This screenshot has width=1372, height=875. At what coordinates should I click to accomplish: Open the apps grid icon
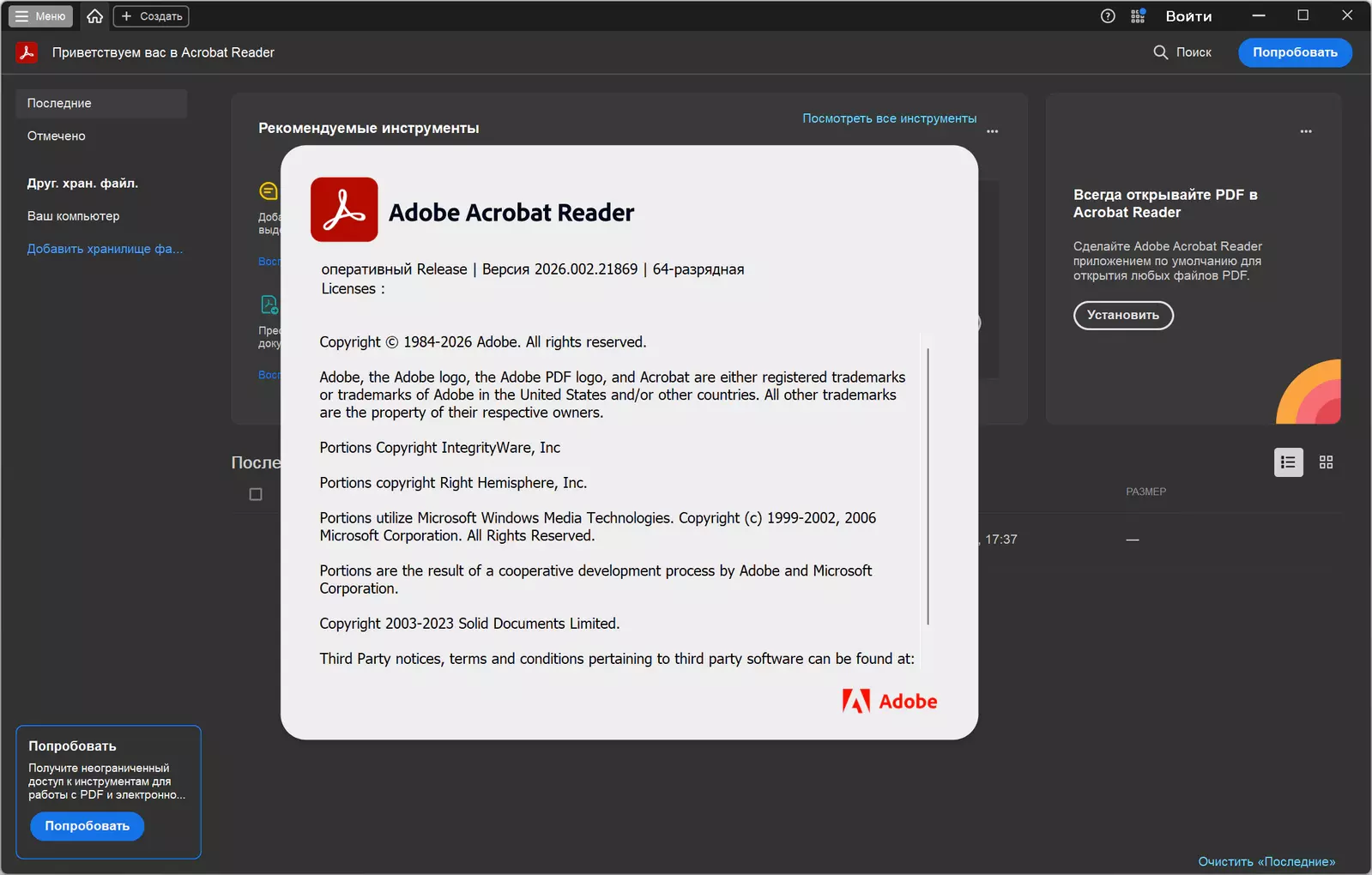pos(1138,16)
